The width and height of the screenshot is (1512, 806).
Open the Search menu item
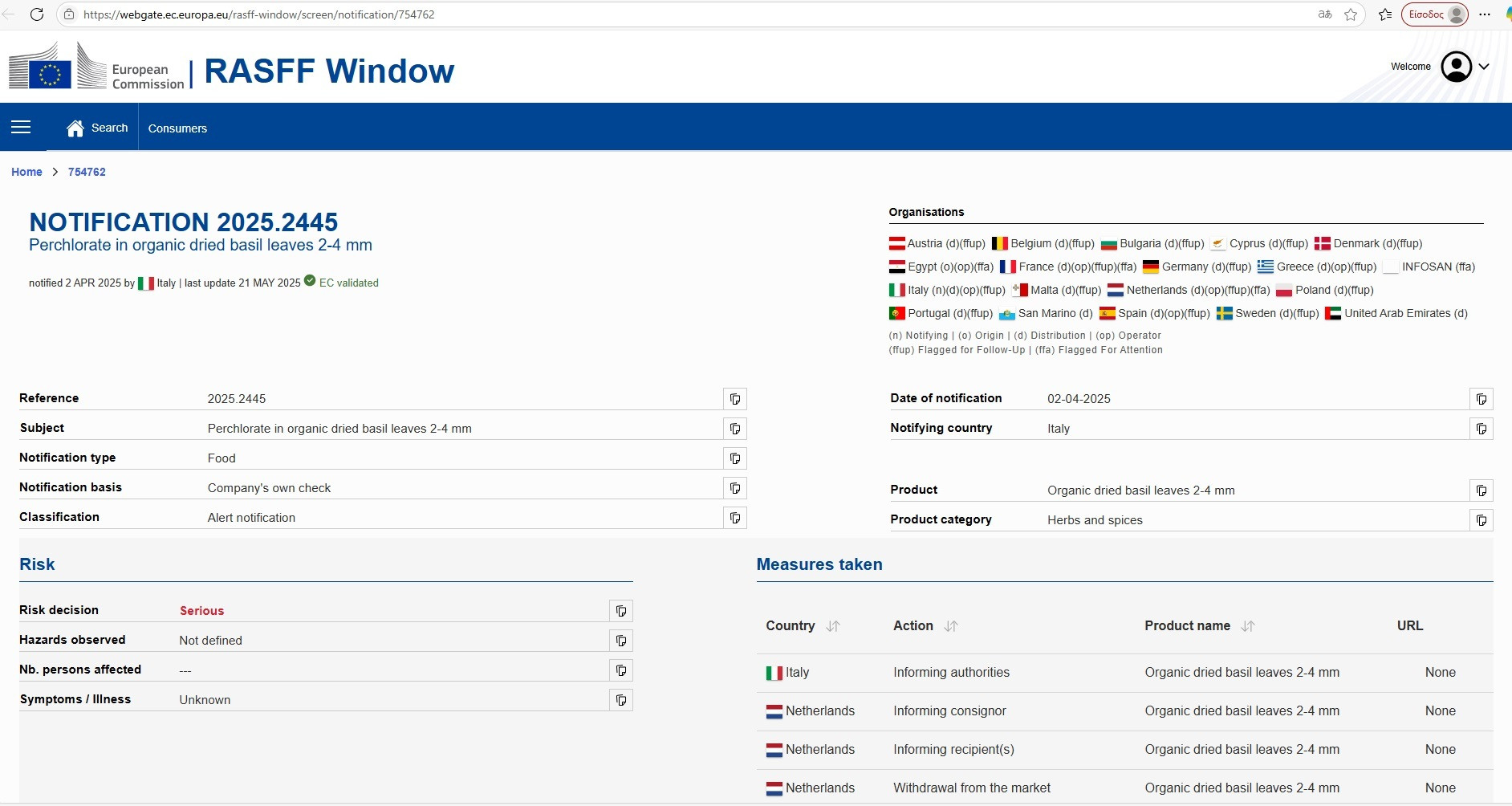coord(98,128)
